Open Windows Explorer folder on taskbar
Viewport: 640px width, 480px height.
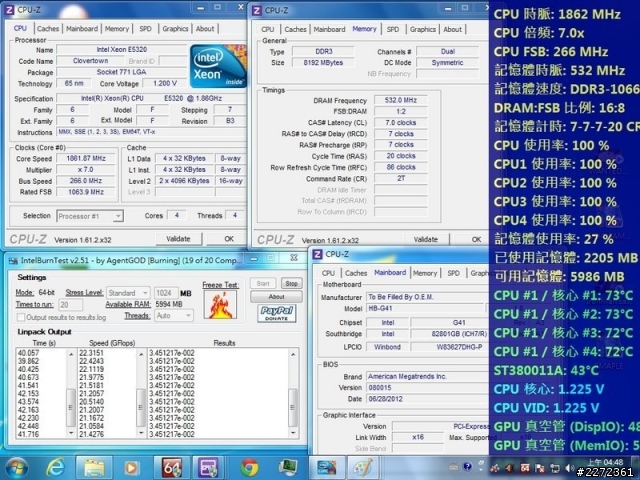(x=94, y=468)
